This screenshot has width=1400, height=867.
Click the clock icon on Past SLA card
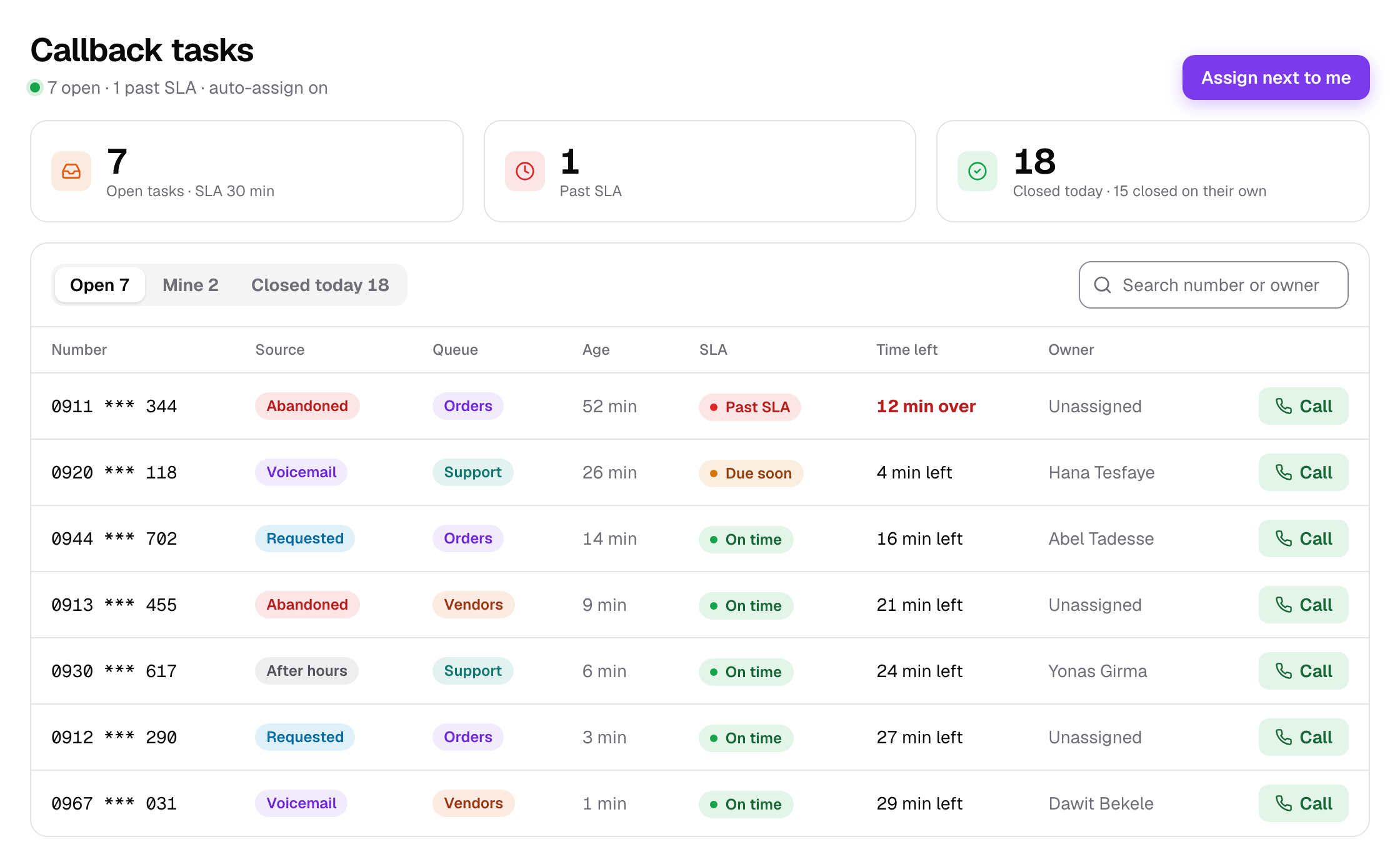[x=525, y=171]
